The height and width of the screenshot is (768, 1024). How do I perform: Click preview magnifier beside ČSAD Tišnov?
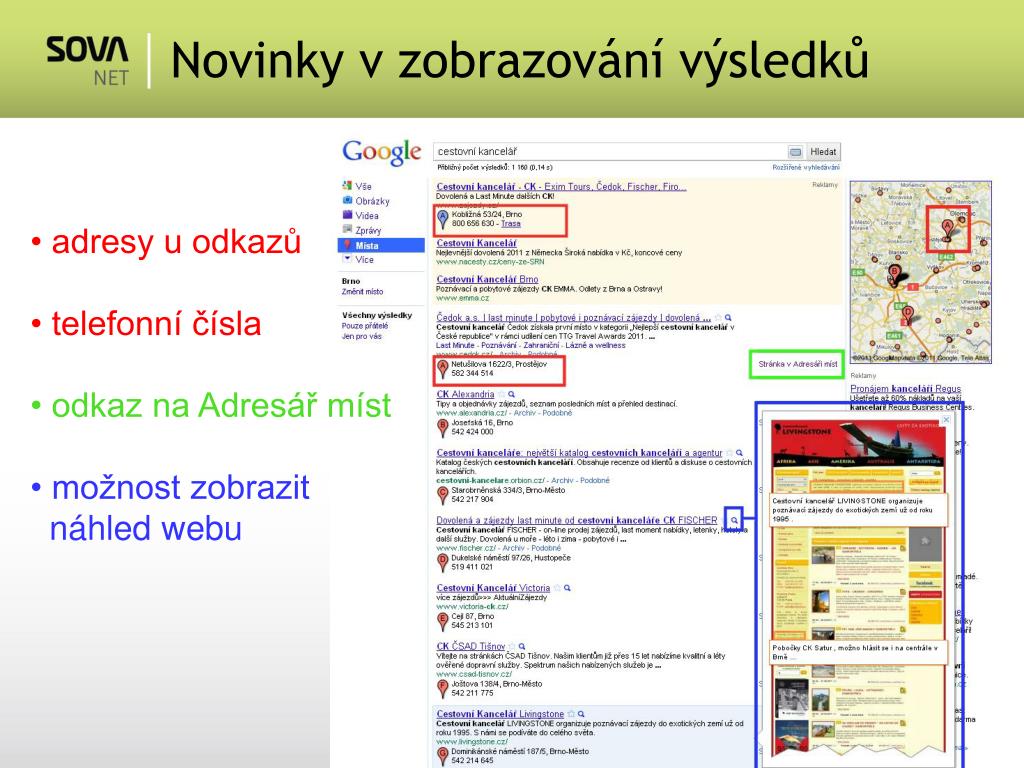[522, 647]
